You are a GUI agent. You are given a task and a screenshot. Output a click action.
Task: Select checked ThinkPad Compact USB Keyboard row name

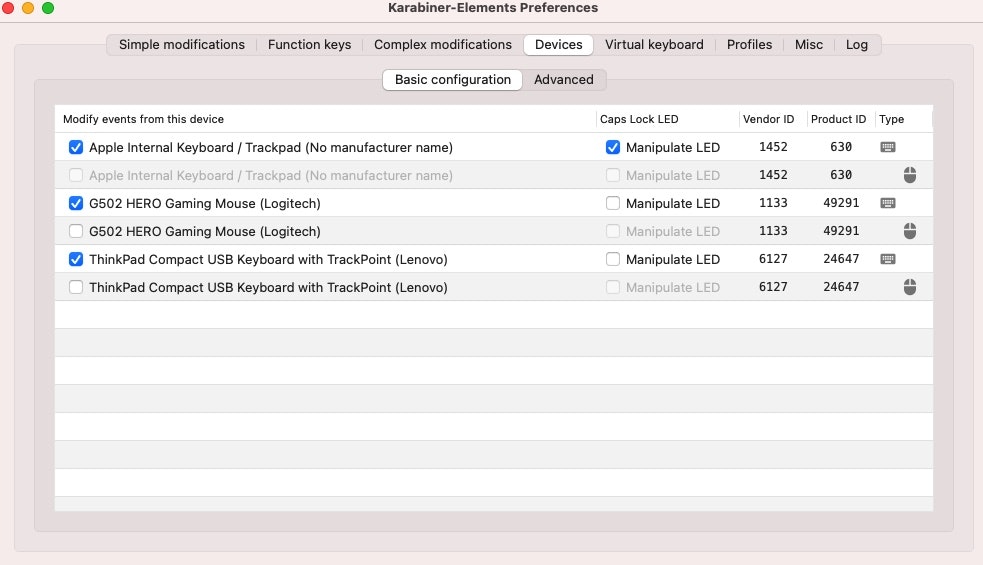[268, 259]
